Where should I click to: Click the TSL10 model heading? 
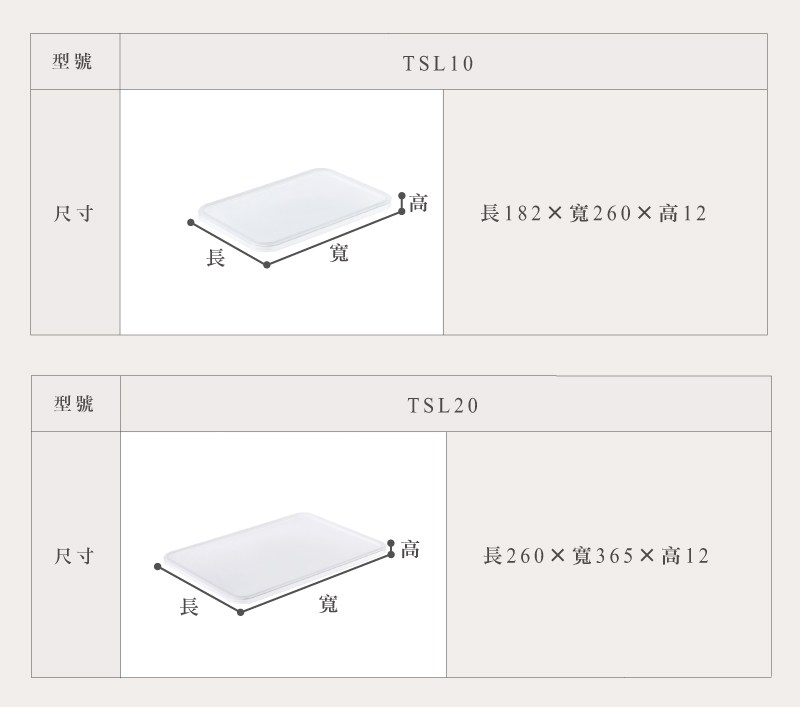pos(438,64)
